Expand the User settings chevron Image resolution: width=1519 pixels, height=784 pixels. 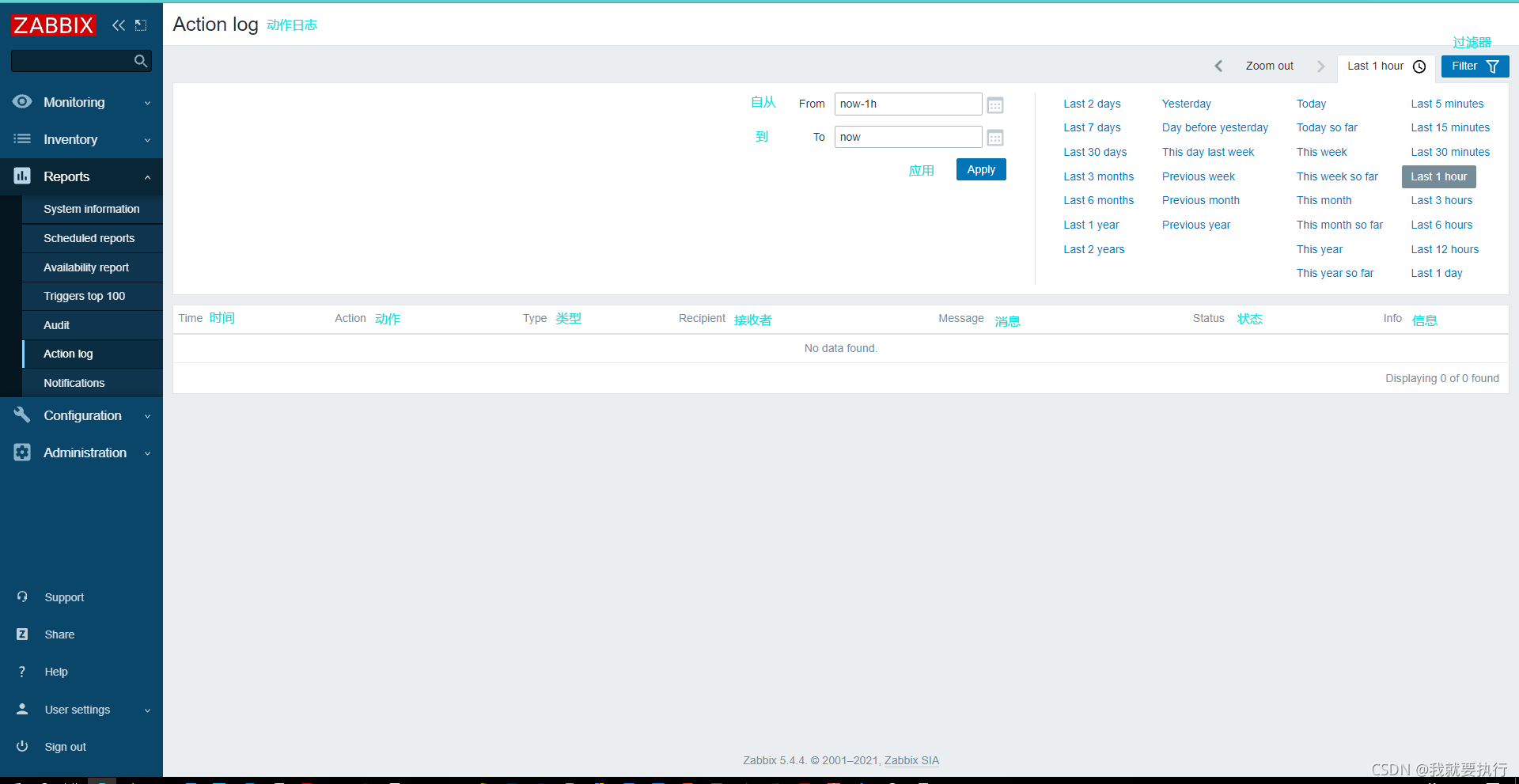click(x=147, y=710)
